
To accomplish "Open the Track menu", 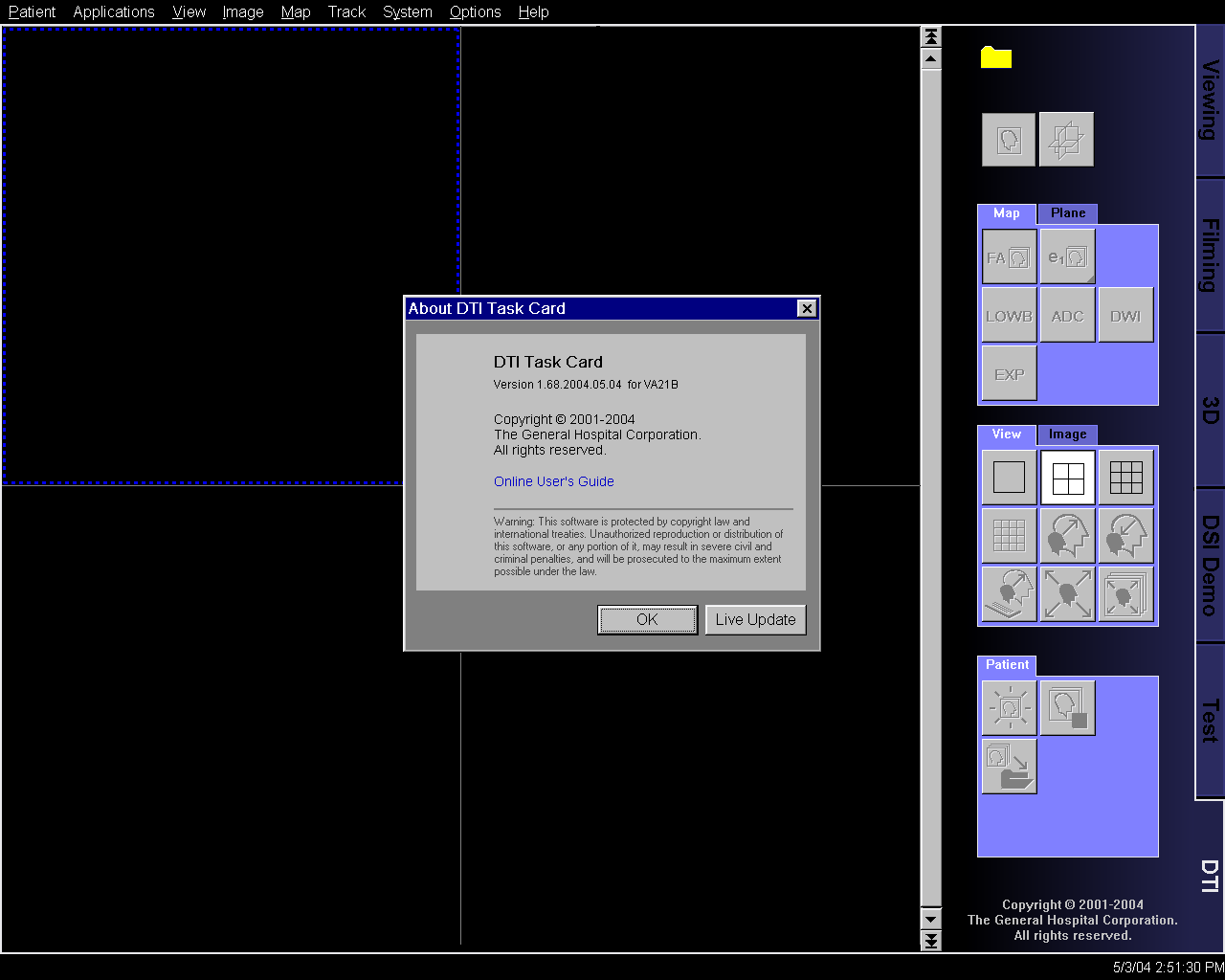I will click(346, 11).
